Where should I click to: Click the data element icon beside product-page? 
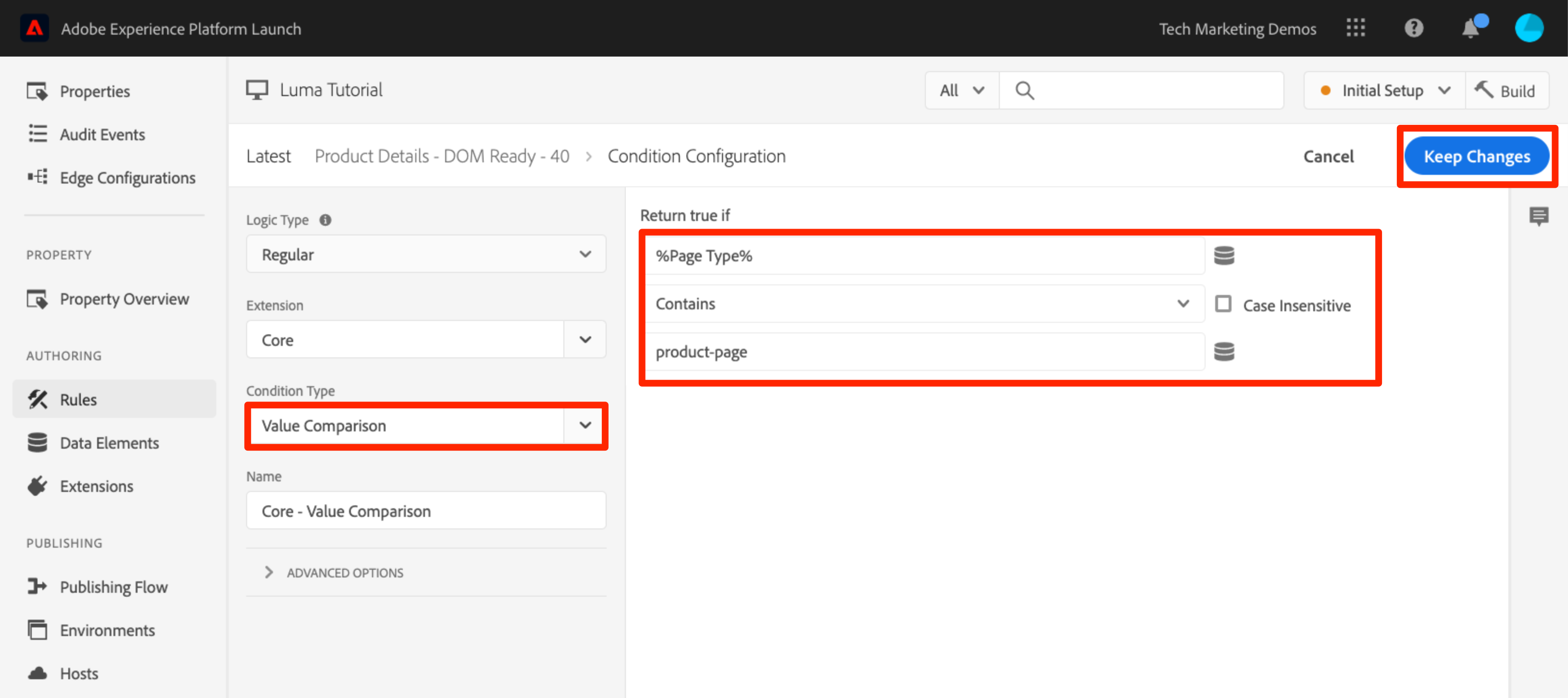click(1223, 352)
